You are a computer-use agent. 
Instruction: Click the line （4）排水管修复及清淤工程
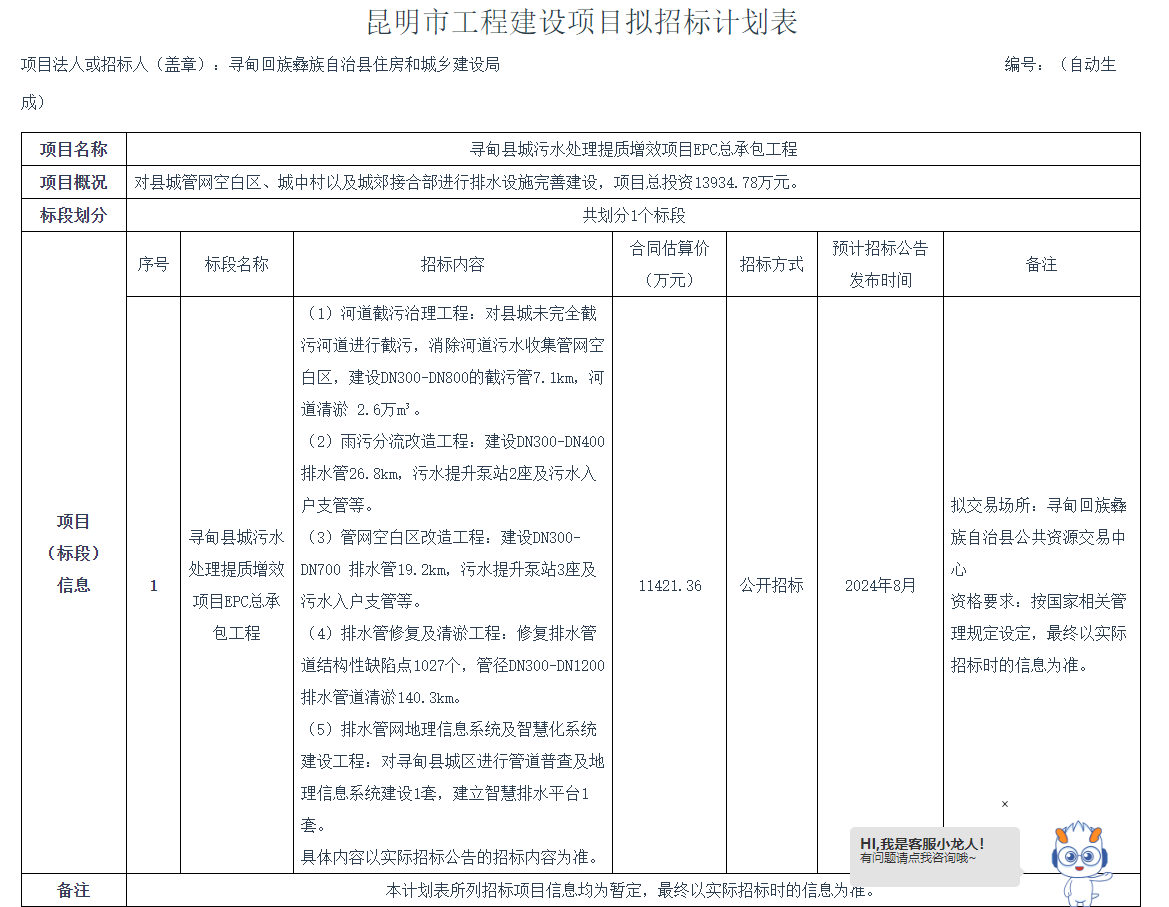[450, 633]
